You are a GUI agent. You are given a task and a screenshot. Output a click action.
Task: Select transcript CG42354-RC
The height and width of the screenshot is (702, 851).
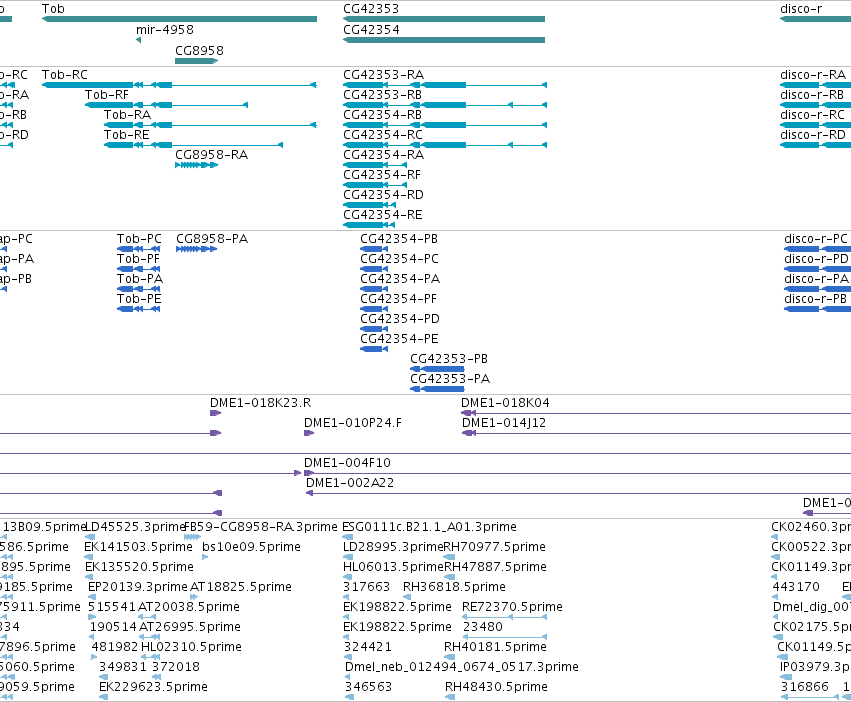pos(383,135)
